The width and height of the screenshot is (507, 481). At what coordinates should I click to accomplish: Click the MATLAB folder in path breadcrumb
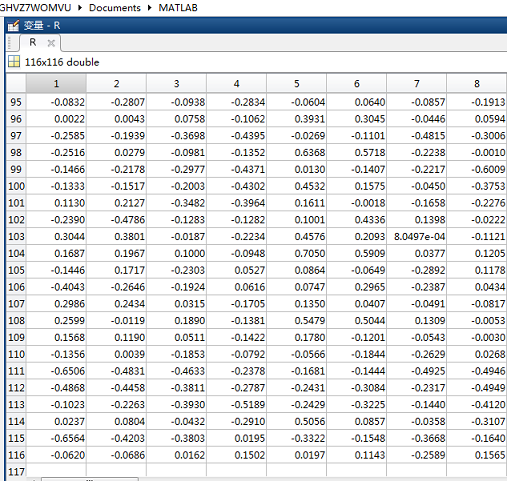178,8
